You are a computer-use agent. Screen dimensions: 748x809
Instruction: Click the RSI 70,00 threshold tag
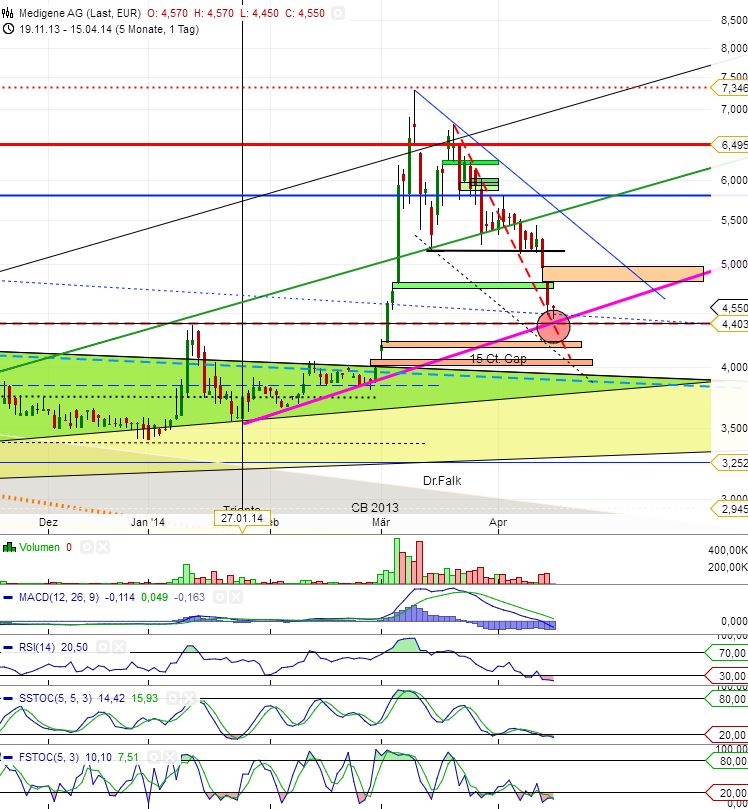tap(727, 653)
